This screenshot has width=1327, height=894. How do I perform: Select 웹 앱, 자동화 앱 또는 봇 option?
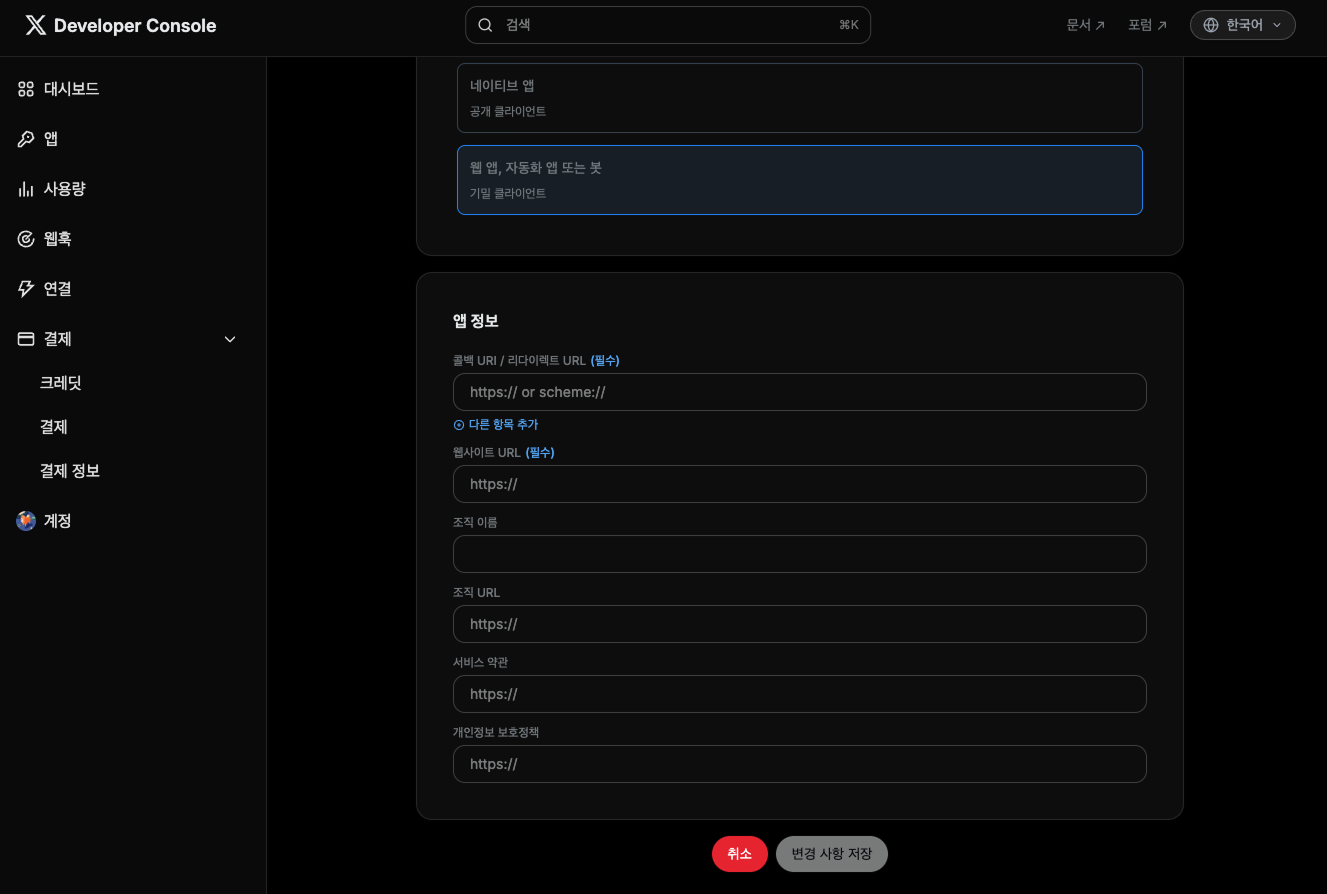pyautogui.click(x=799, y=180)
